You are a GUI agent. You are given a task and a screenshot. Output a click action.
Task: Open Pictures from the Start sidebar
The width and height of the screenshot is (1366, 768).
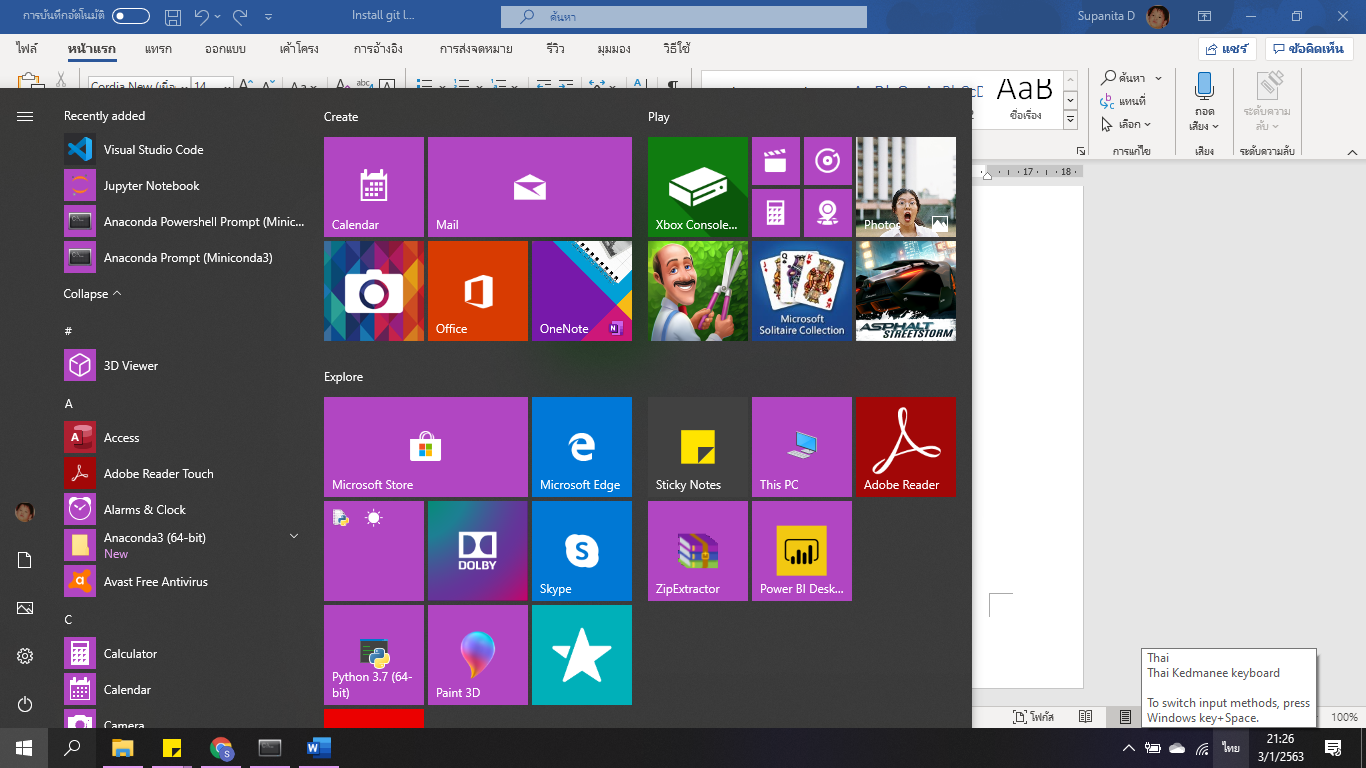[x=25, y=608]
